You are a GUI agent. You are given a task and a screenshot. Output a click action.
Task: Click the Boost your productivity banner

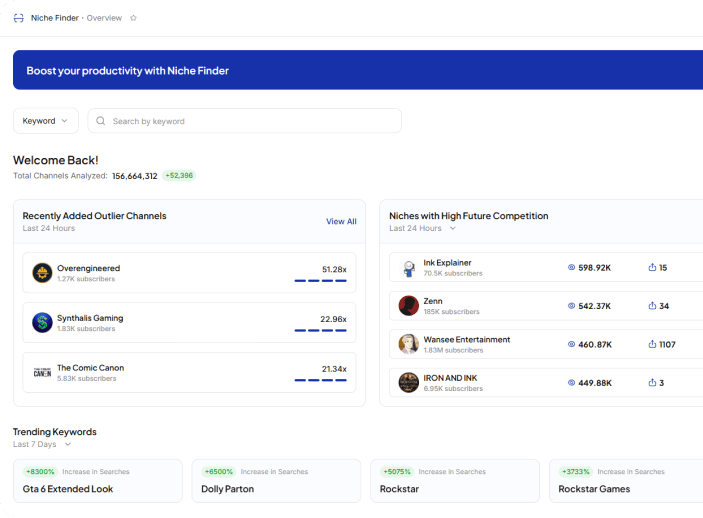358,70
